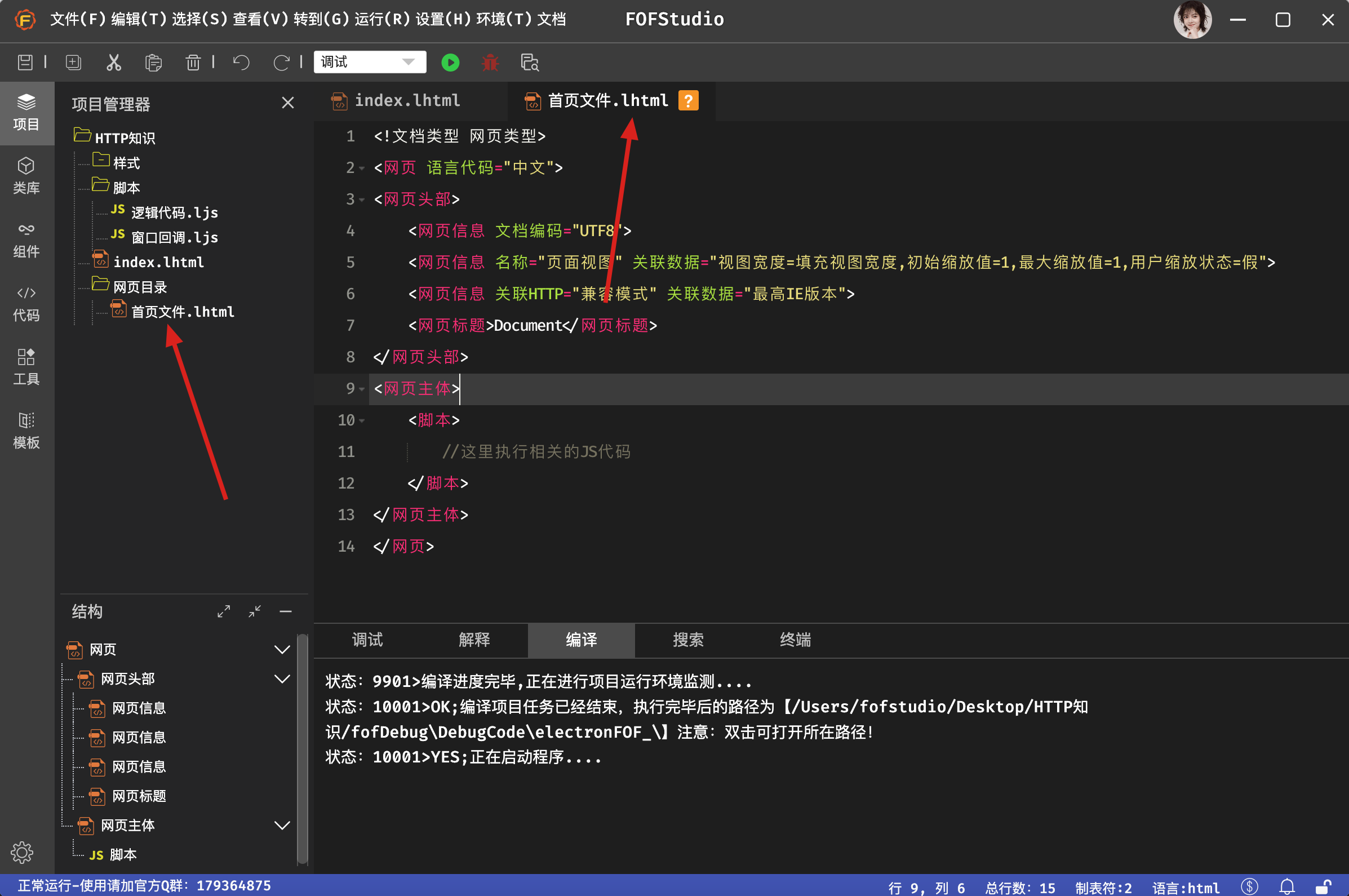Screen dimensions: 1349x896
Task: Collapse the HTTP知识 root folder
Action: [82, 135]
